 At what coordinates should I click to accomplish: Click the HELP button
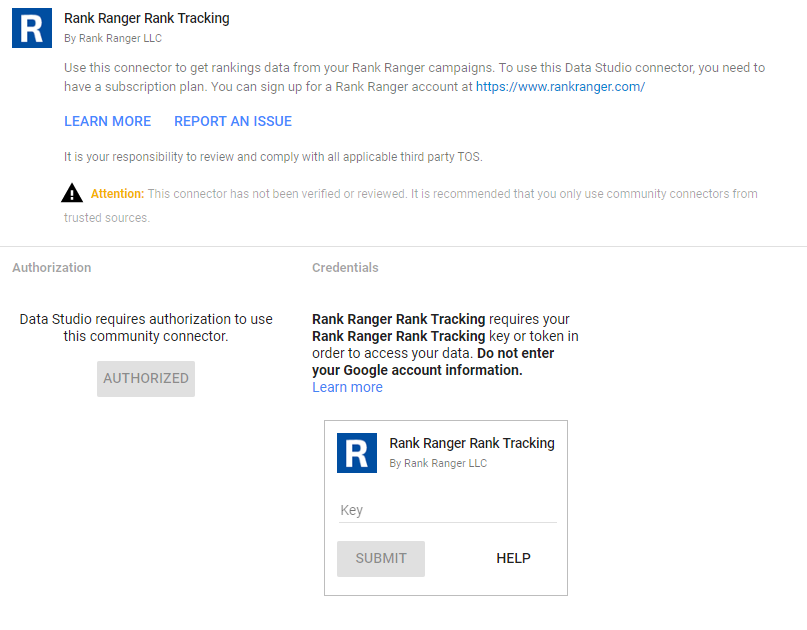(513, 558)
